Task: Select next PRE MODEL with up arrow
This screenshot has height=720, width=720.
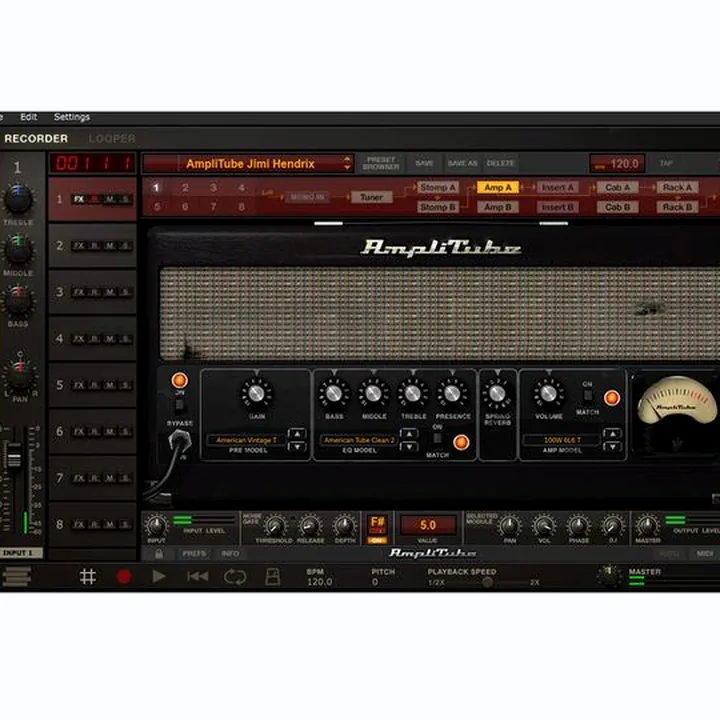Action: pyautogui.click(x=297, y=433)
